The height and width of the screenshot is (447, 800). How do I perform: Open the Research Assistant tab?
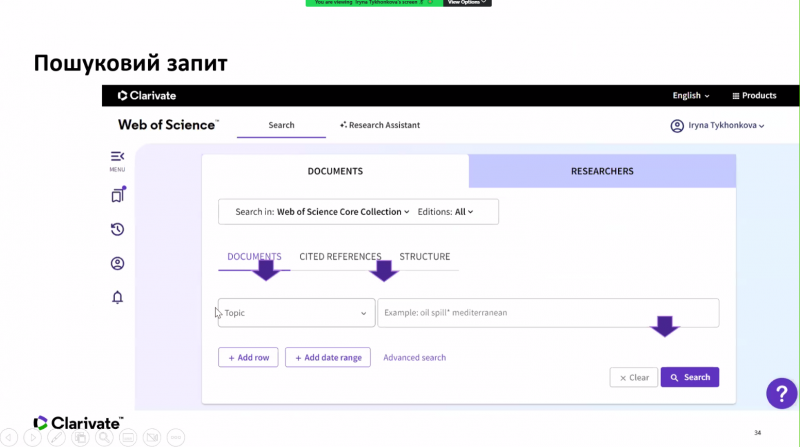(x=380, y=125)
